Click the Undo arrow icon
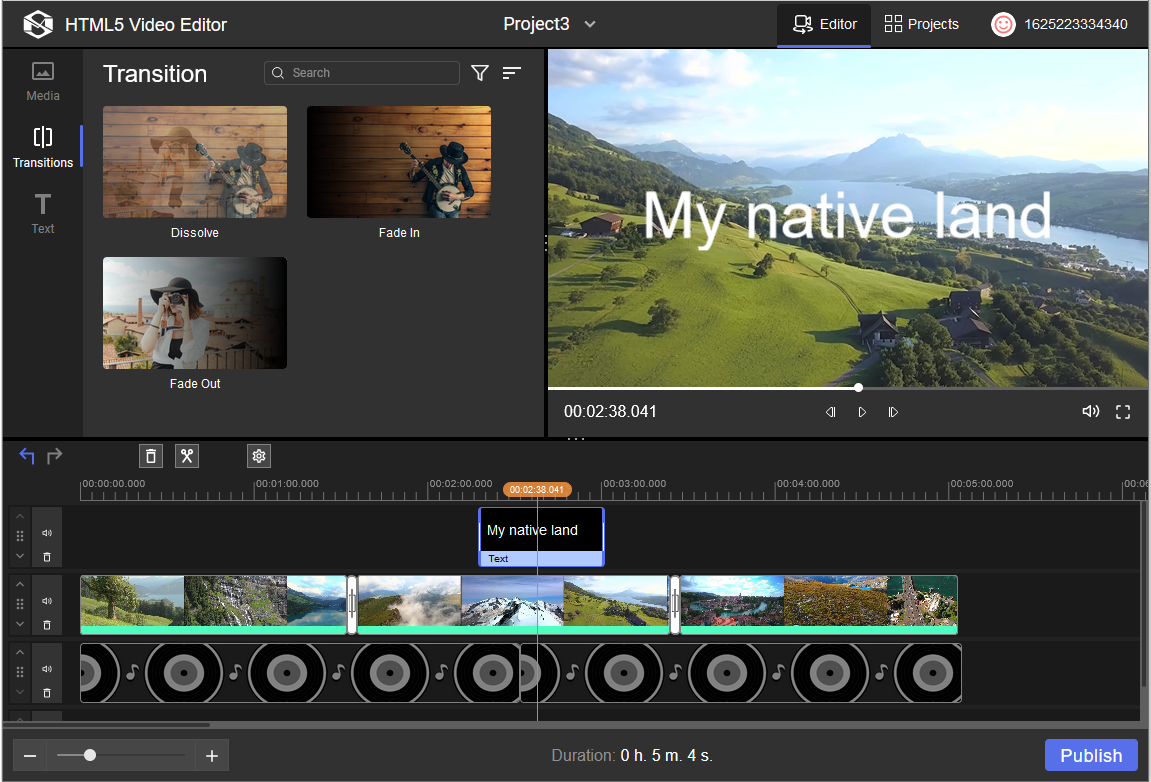1151x782 pixels. [26, 455]
